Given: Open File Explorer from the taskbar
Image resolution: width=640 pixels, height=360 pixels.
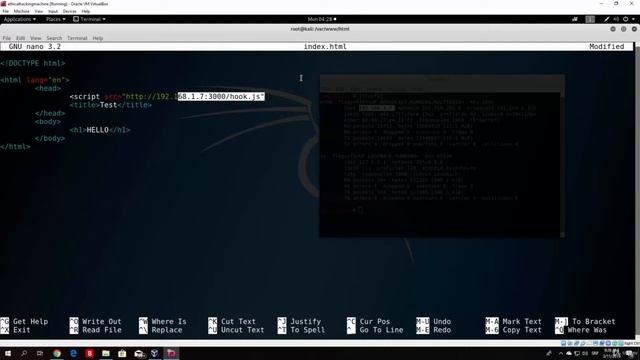Looking at the screenshot, I should 106,353.
